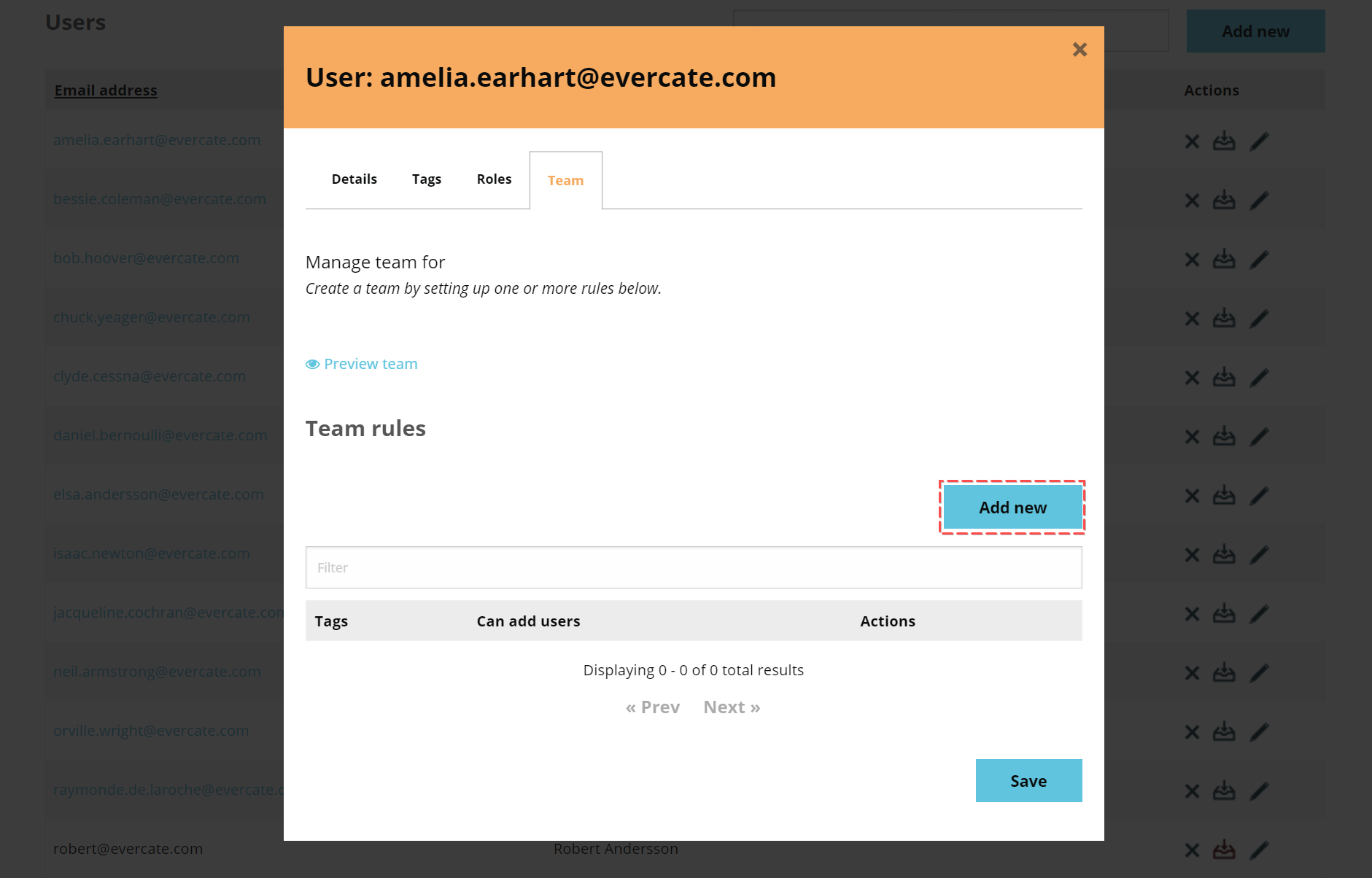Image resolution: width=1372 pixels, height=878 pixels.
Task: Delete the user amelia.earhart@evercate.com
Action: click(x=1192, y=140)
